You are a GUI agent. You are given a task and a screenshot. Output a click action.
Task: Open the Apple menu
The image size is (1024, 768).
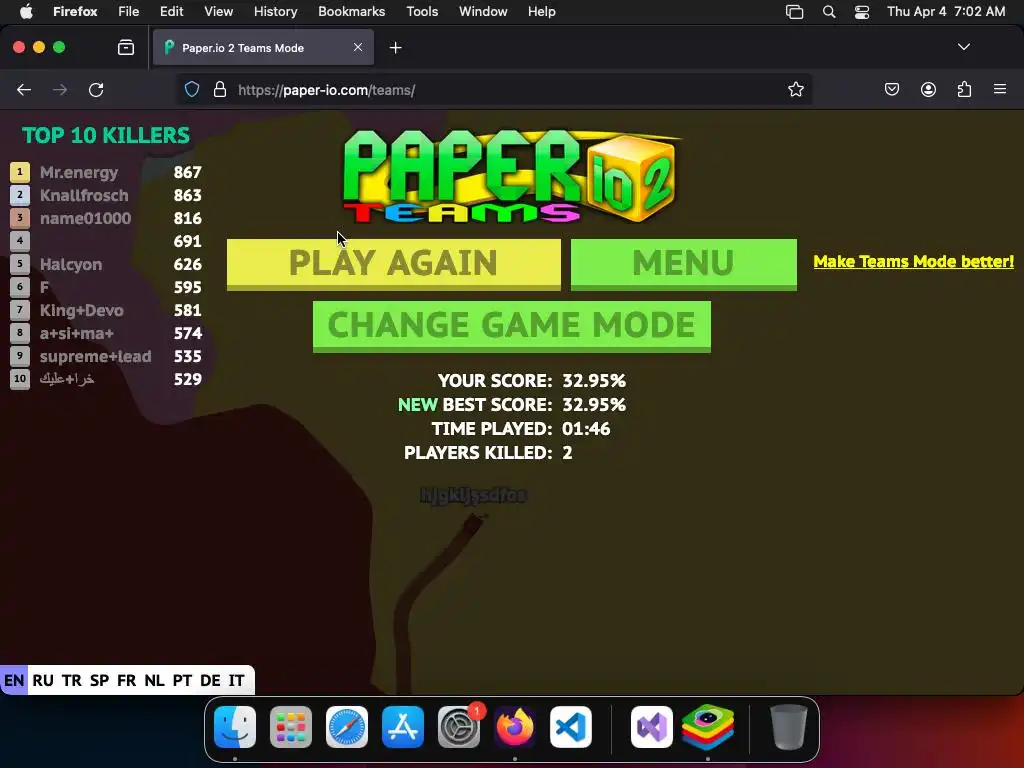click(26, 12)
